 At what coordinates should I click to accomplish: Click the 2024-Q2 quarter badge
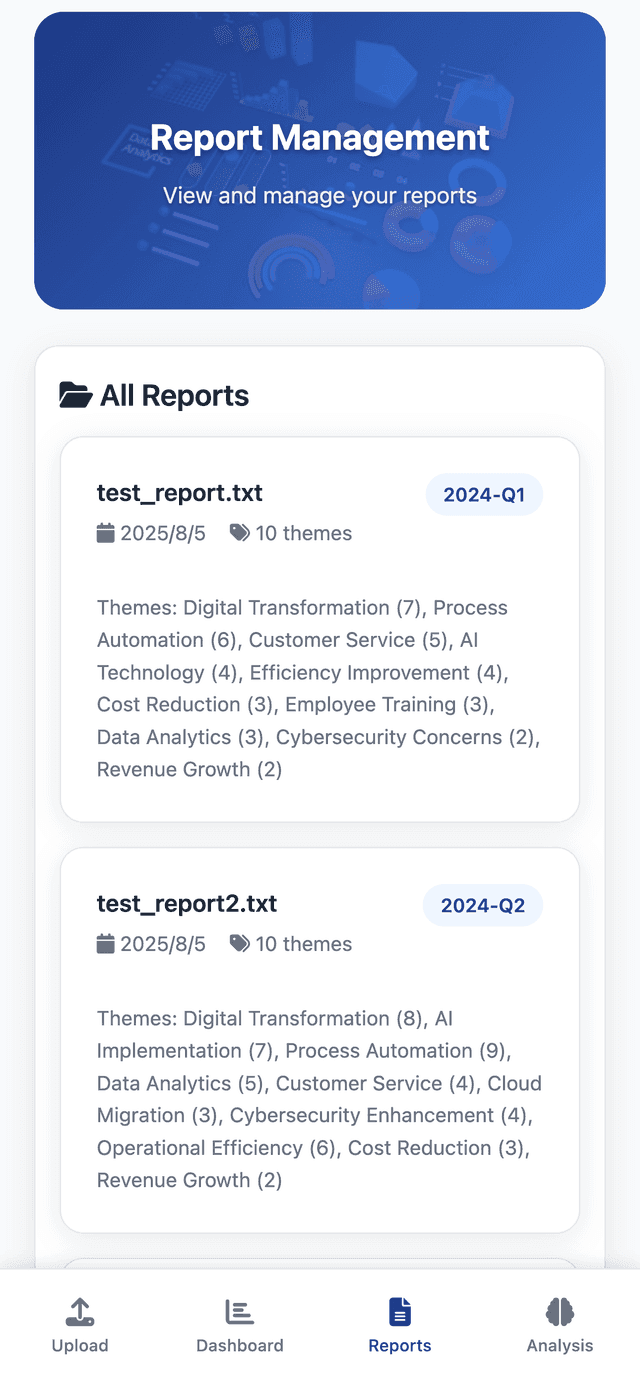click(x=483, y=906)
